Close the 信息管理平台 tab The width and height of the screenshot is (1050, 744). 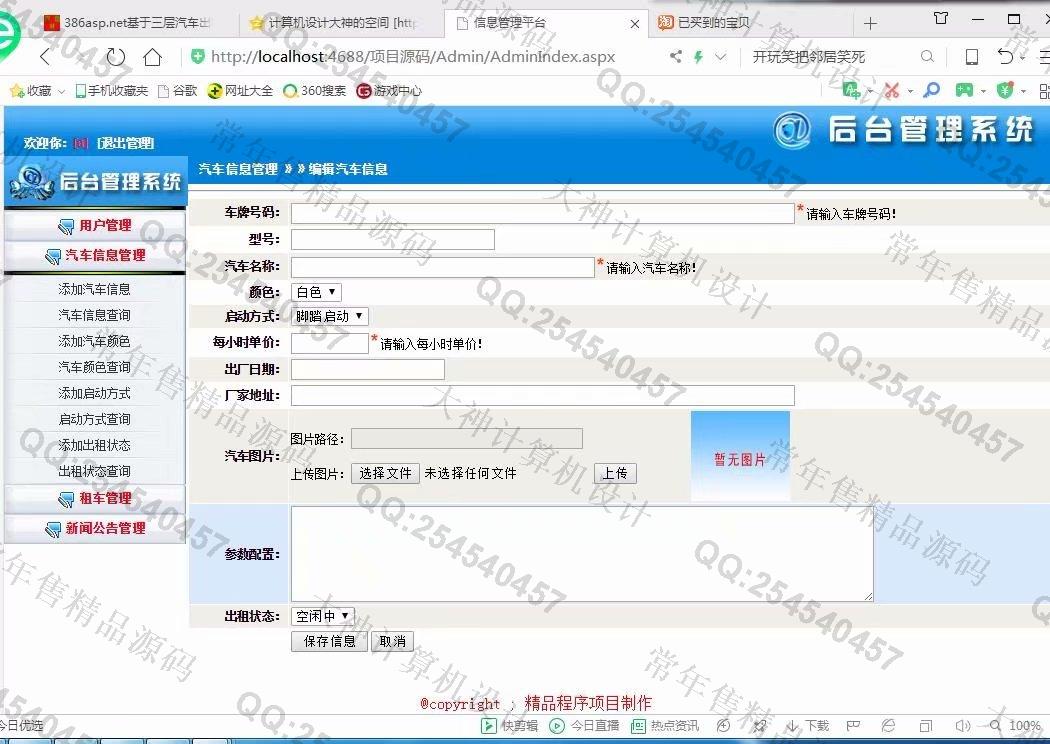tap(635, 24)
